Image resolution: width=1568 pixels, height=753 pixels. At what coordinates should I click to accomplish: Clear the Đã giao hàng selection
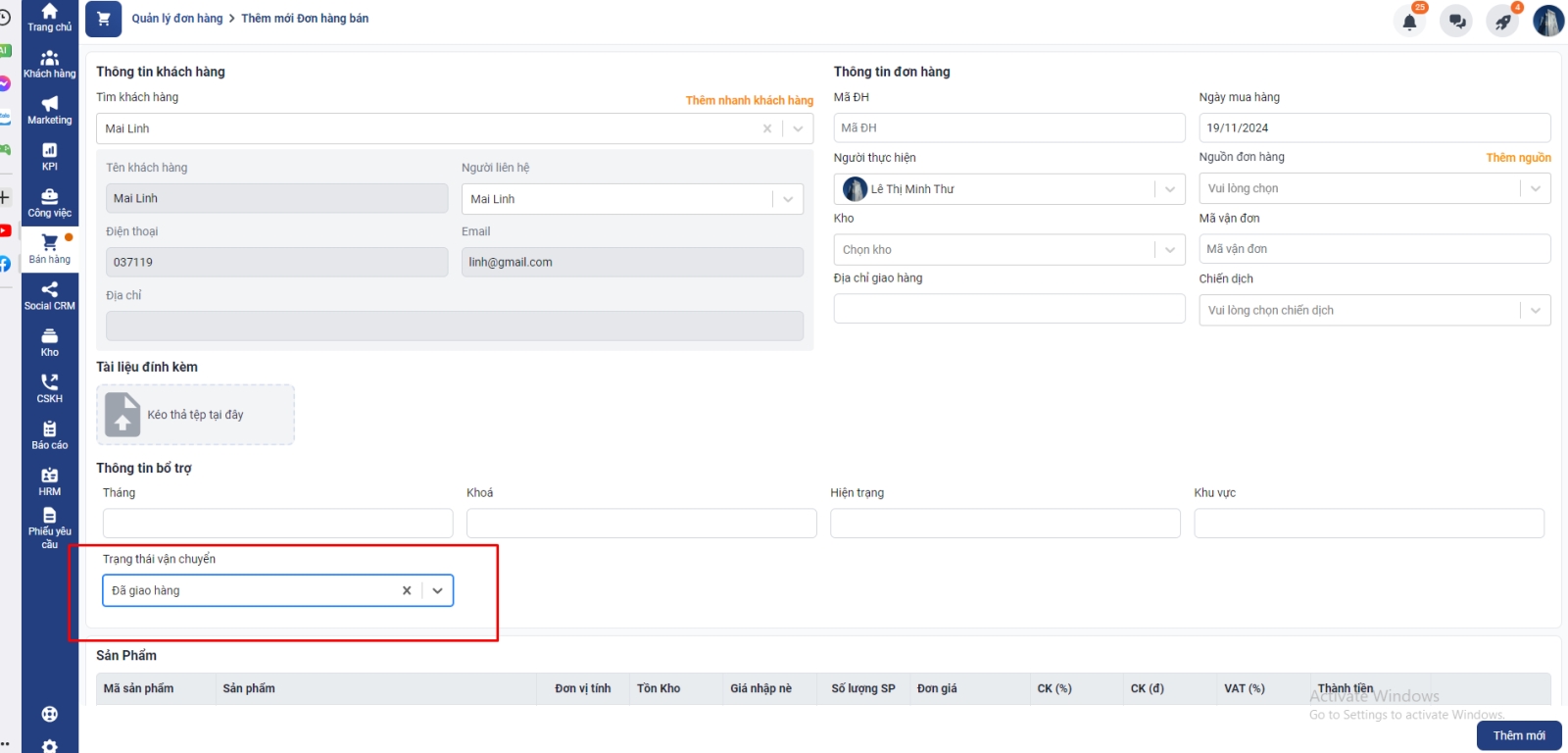(407, 590)
